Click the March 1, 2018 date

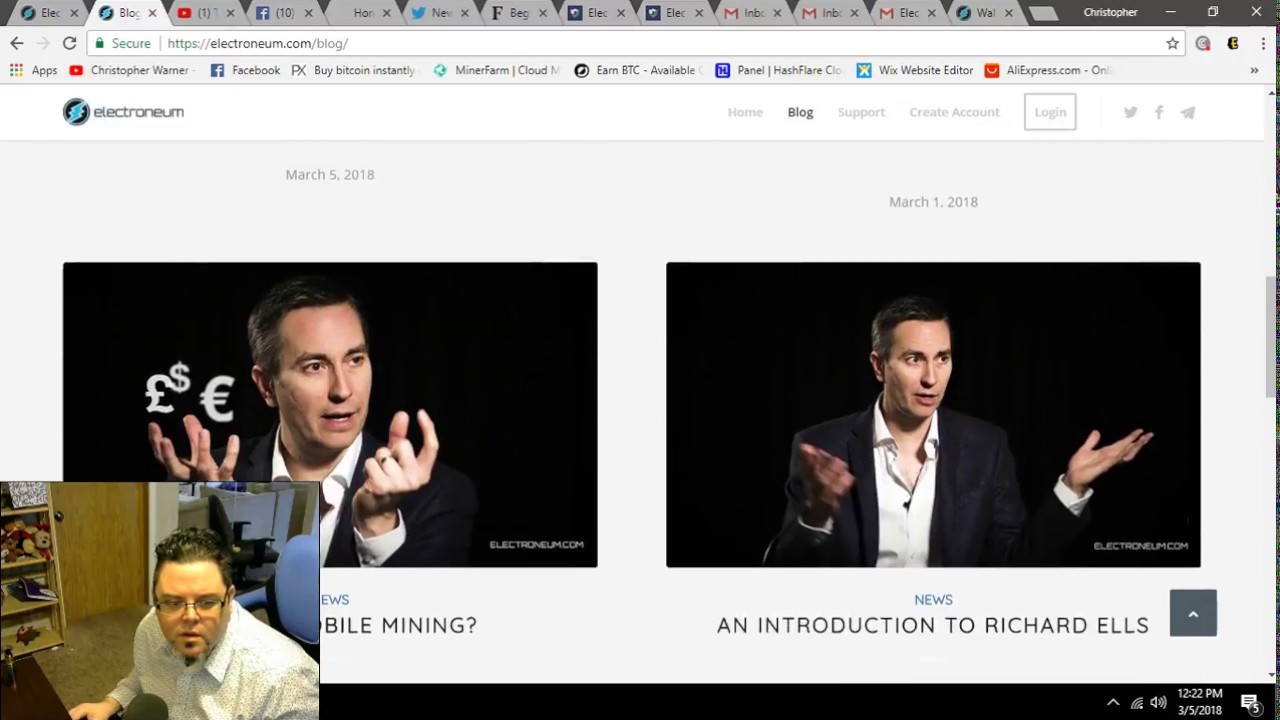[x=933, y=202]
